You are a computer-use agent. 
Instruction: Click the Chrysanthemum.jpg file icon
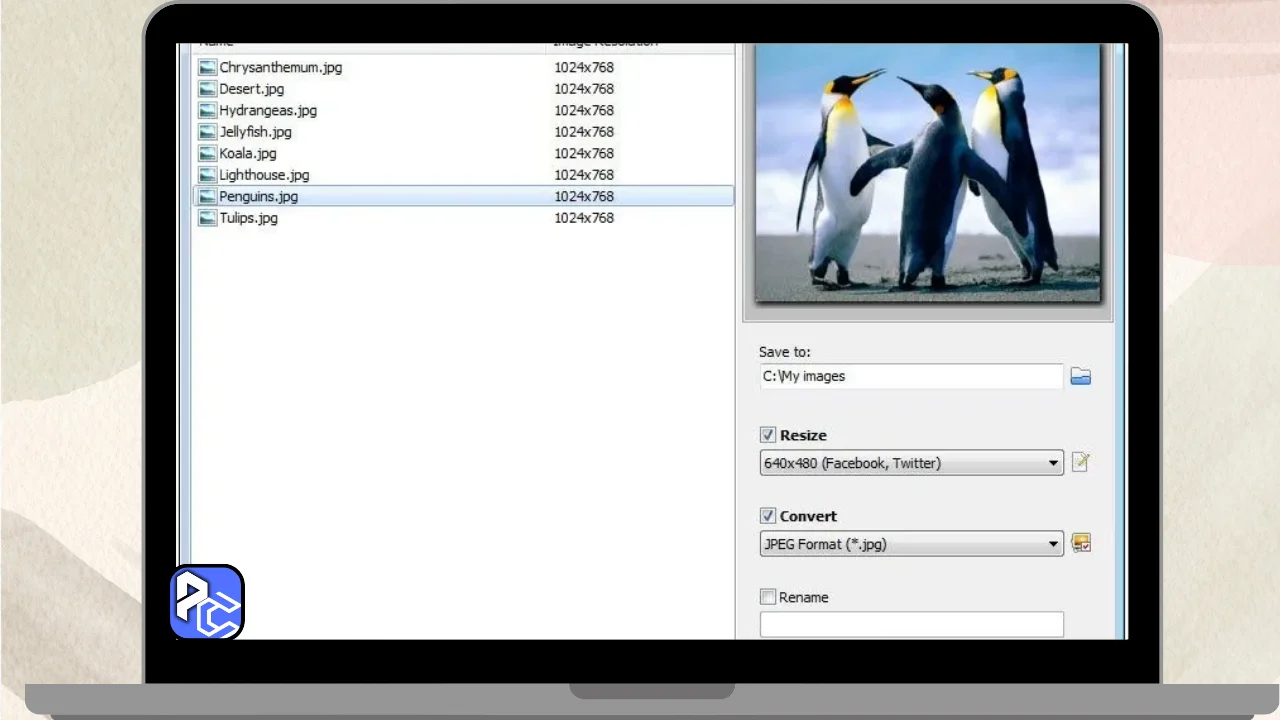tap(207, 68)
